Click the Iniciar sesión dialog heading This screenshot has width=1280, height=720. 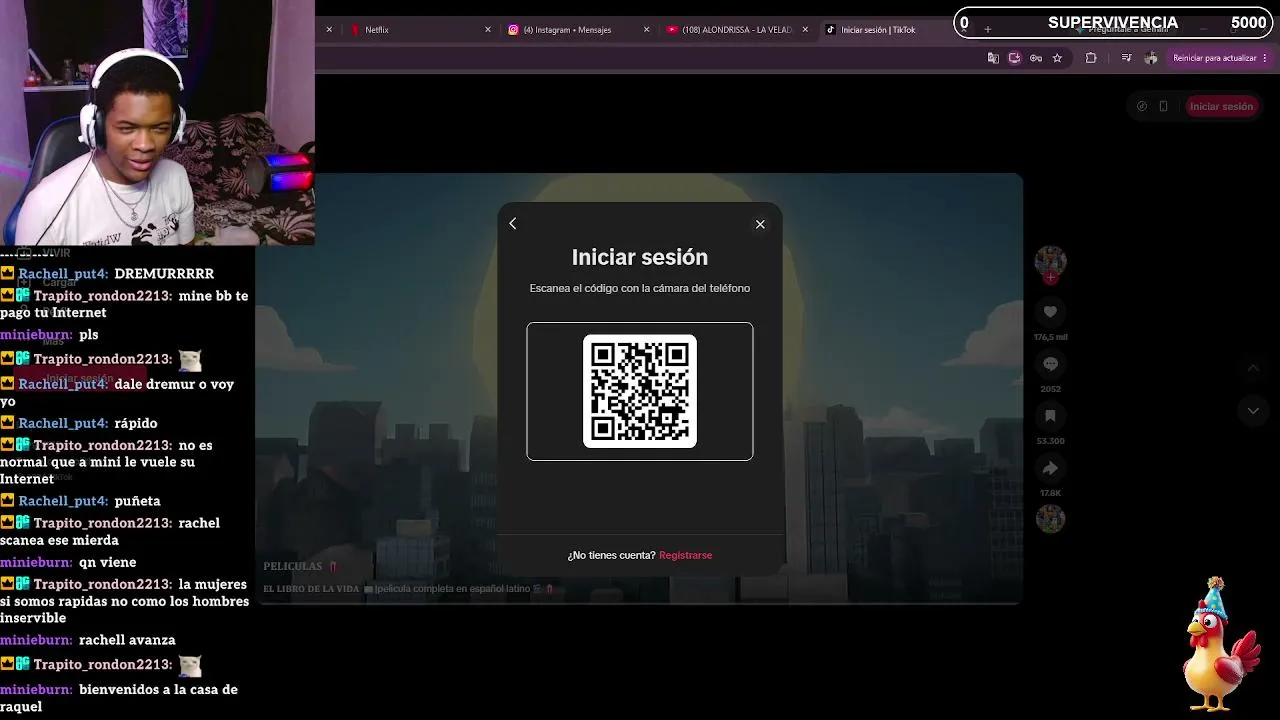pos(640,257)
